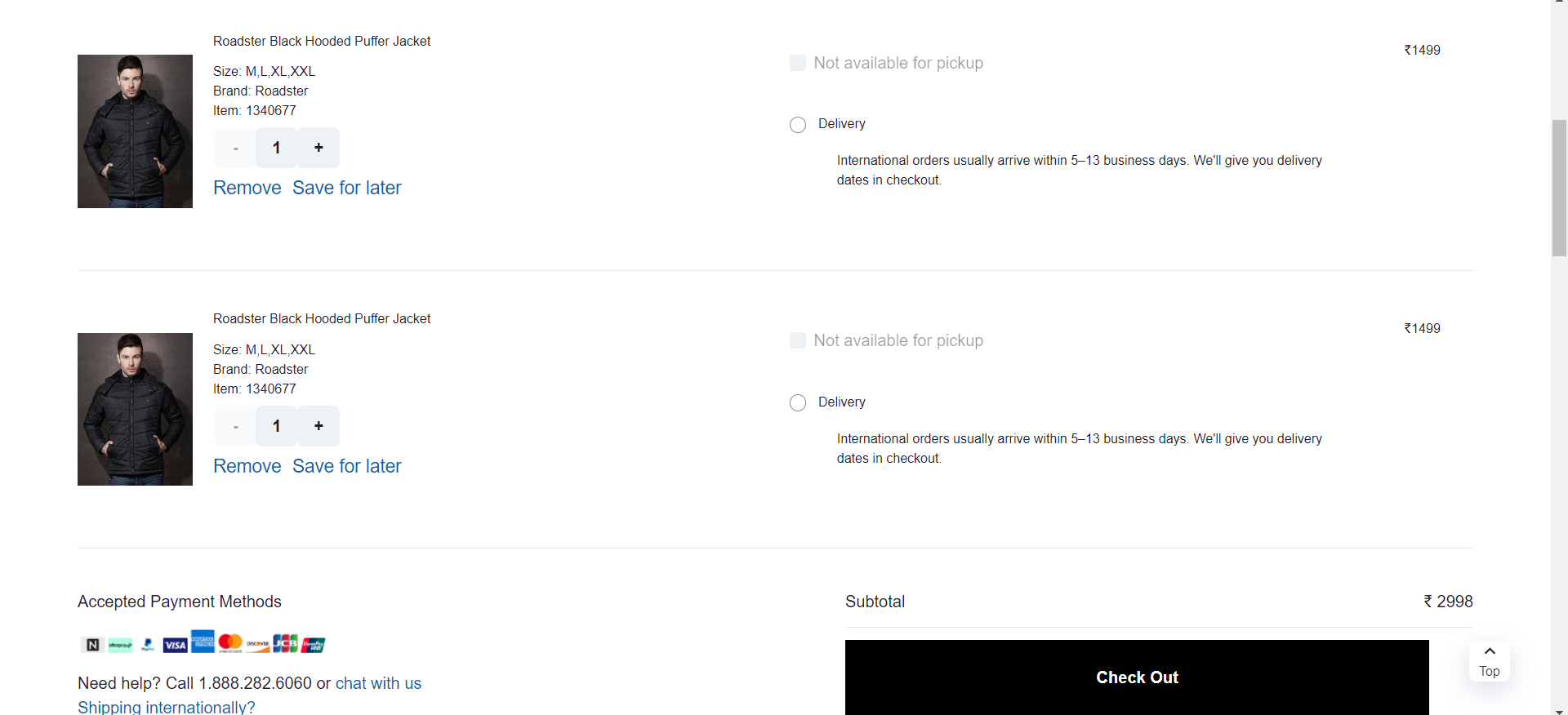
Task: Click the UnionPay card icon
Action: click(314, 645)
